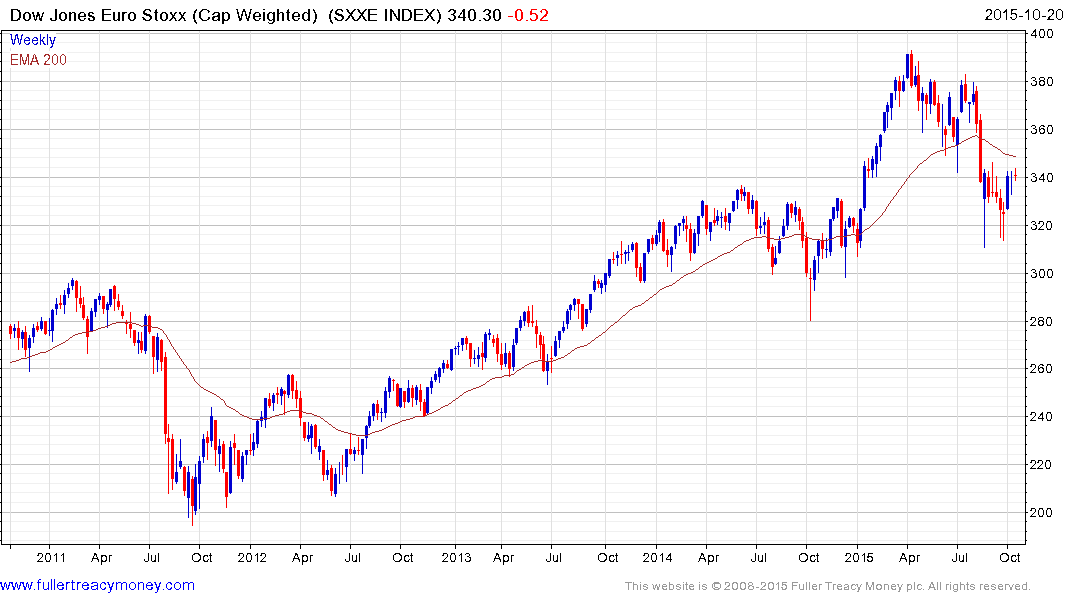1075x600 pixels.
Task: Click the chart date 2015-10-20
Action: point(1024,15)
